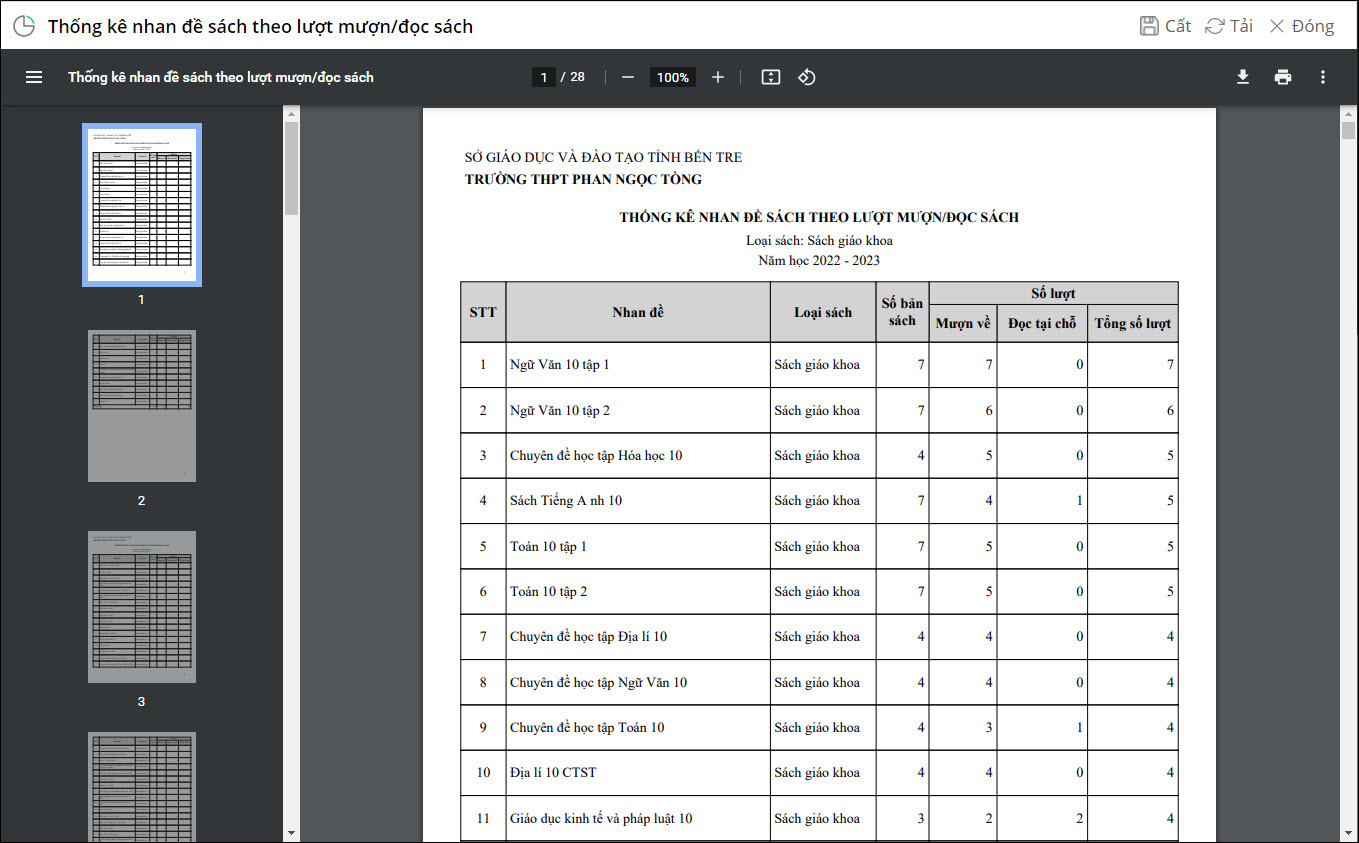Viewport: 1359px width, 843px height.
Task: Click the 'Mượn về' column header
Action: point(963,323)
